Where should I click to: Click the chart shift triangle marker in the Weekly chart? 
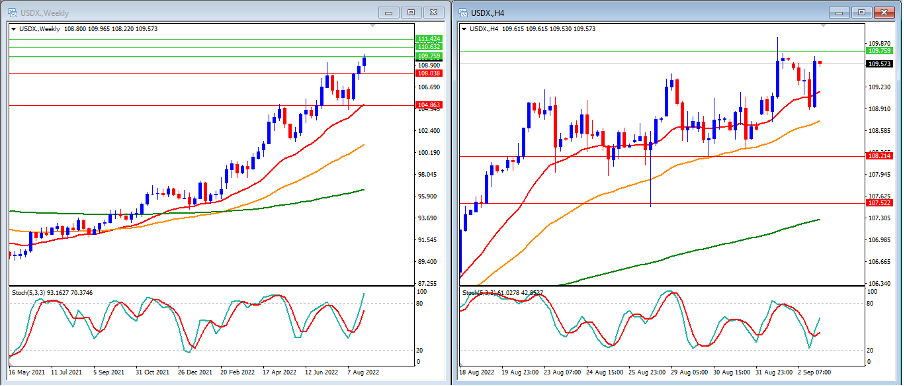[x=372, y=26]
